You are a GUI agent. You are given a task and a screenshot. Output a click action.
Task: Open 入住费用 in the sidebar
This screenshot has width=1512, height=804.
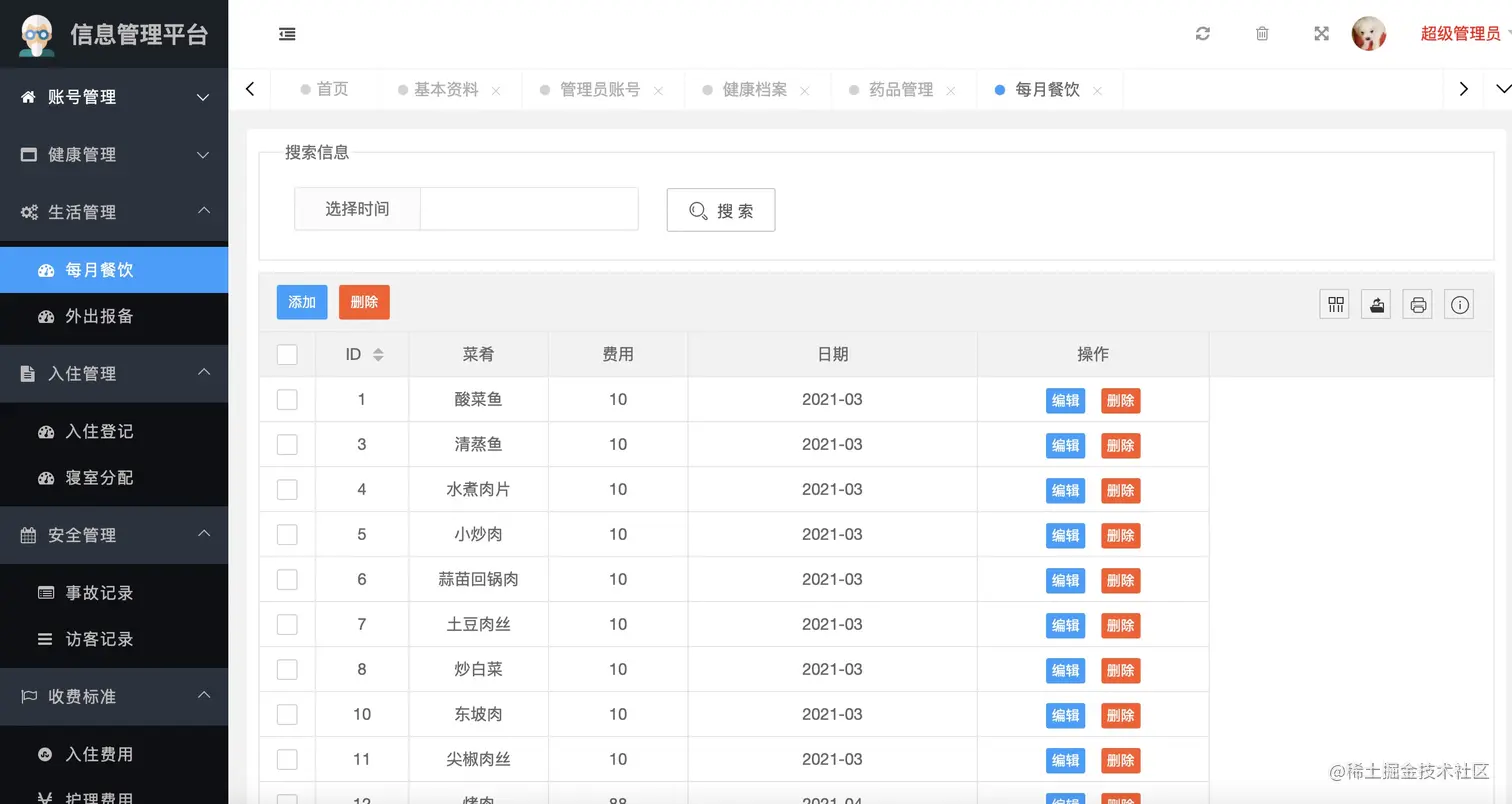(x=114, y=755)
